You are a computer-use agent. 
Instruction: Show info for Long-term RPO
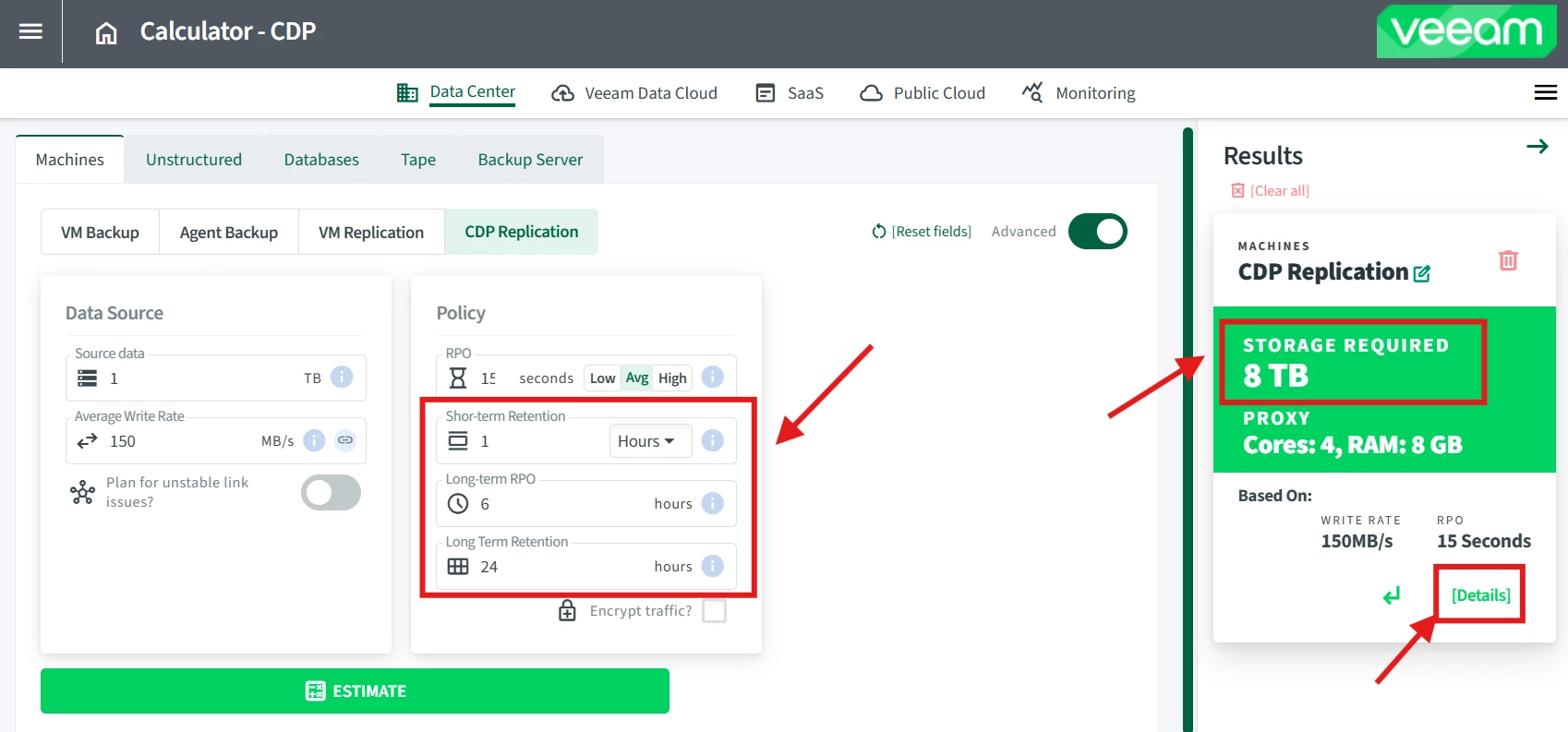click(712, 503)
